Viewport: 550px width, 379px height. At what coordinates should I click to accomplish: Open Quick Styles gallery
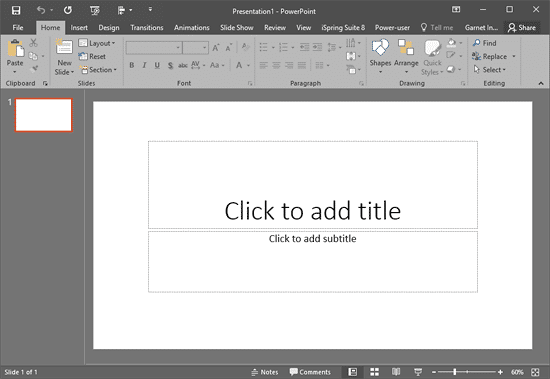tap(432, 57)
